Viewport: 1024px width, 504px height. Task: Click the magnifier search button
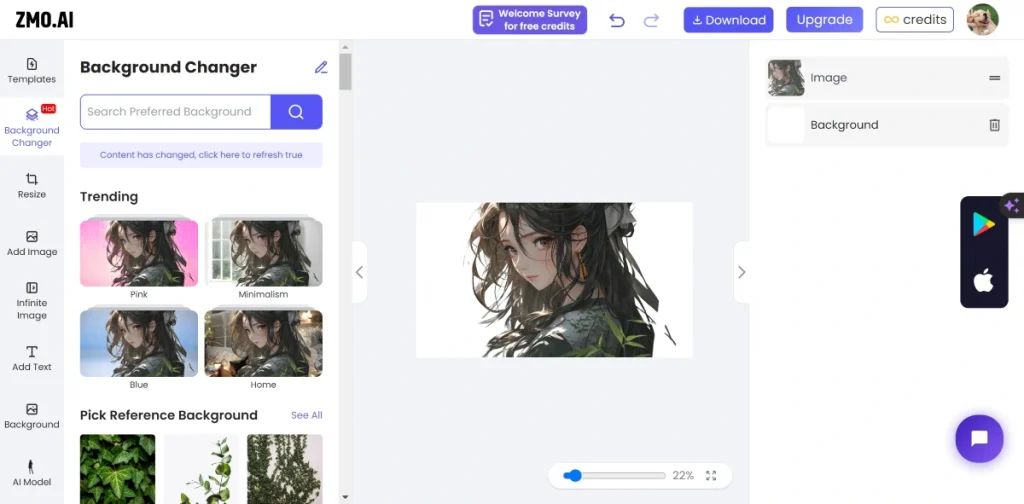[x=296, y=112]
